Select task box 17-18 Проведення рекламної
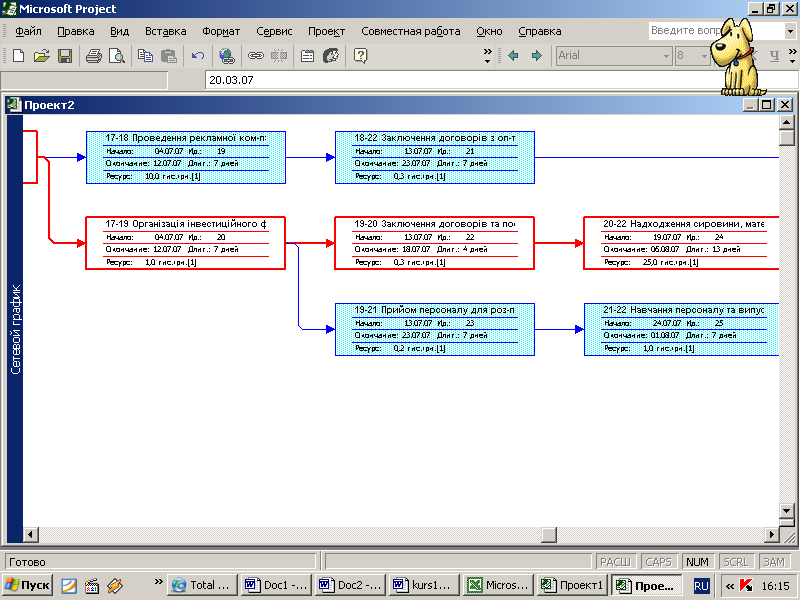The height and width of the screenshot is (600, 800). [185, 158]
